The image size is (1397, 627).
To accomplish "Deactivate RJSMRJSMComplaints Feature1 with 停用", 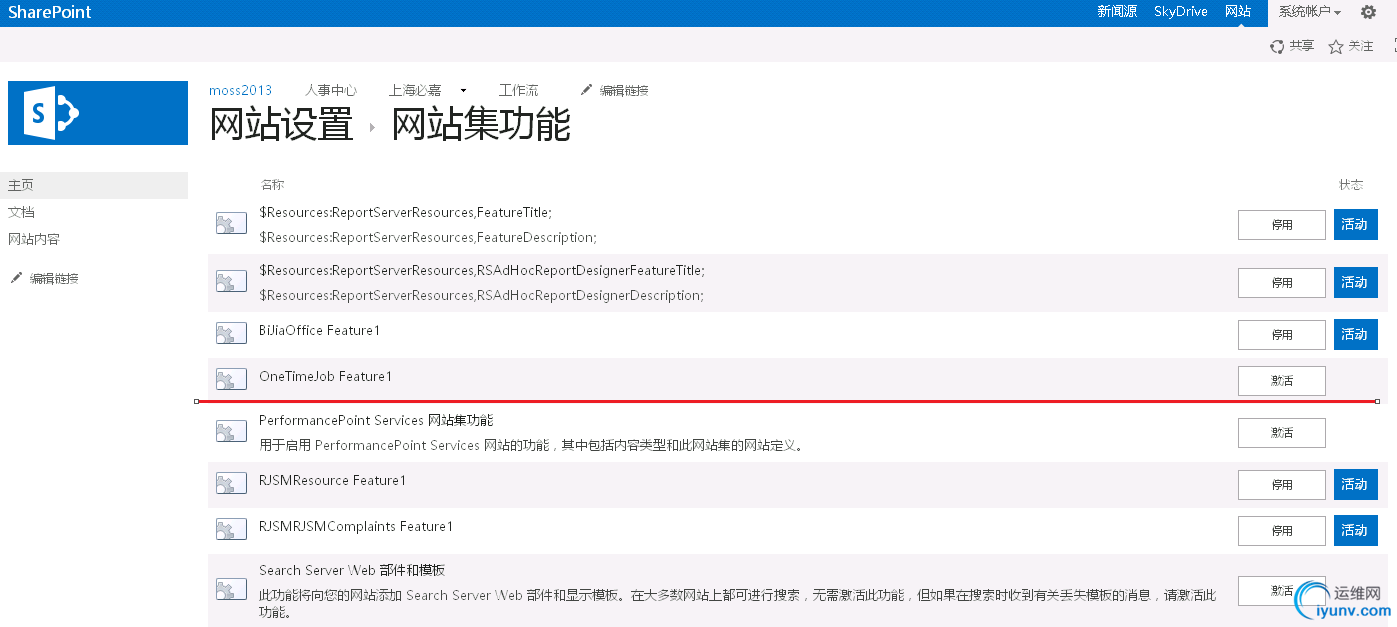I will pos(1282,531).
